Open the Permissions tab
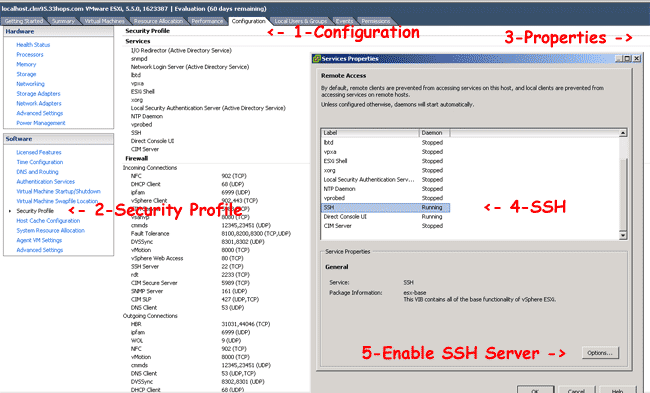The image size is (650, 393). point(376,21)
